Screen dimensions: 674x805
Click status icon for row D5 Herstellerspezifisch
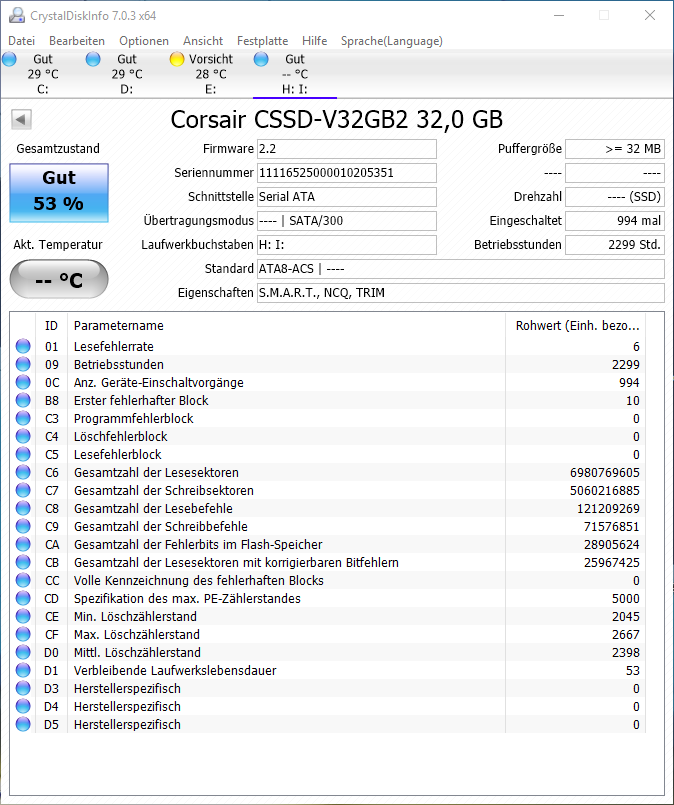(23, 724)
